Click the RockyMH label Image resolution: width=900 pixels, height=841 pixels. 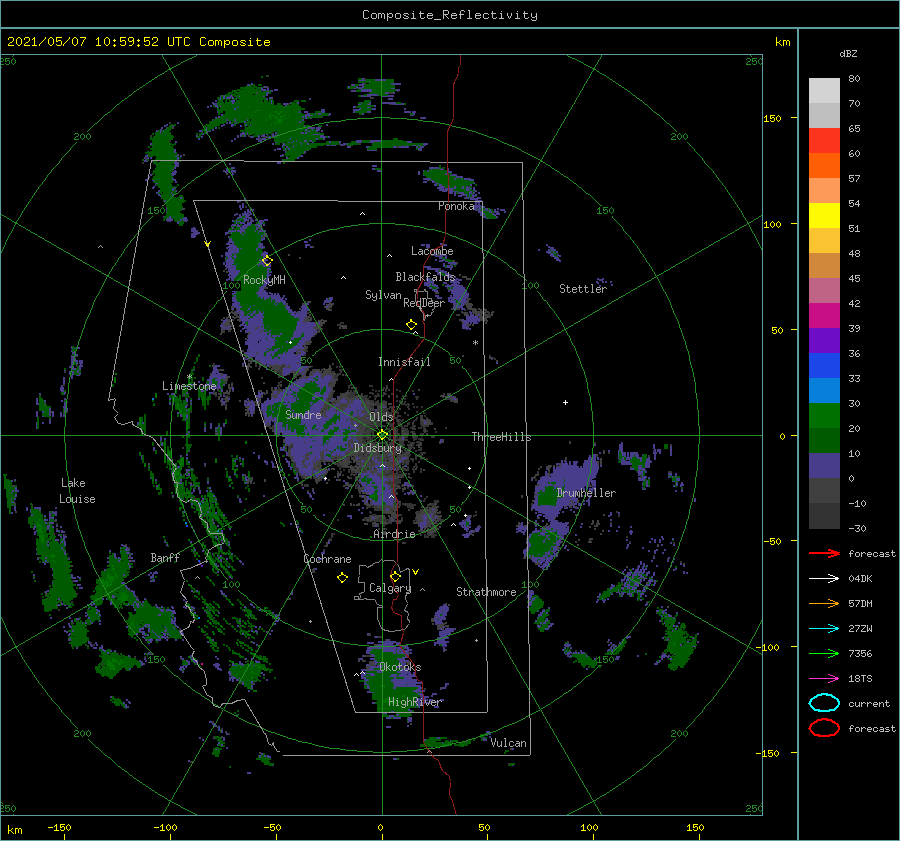264,280
